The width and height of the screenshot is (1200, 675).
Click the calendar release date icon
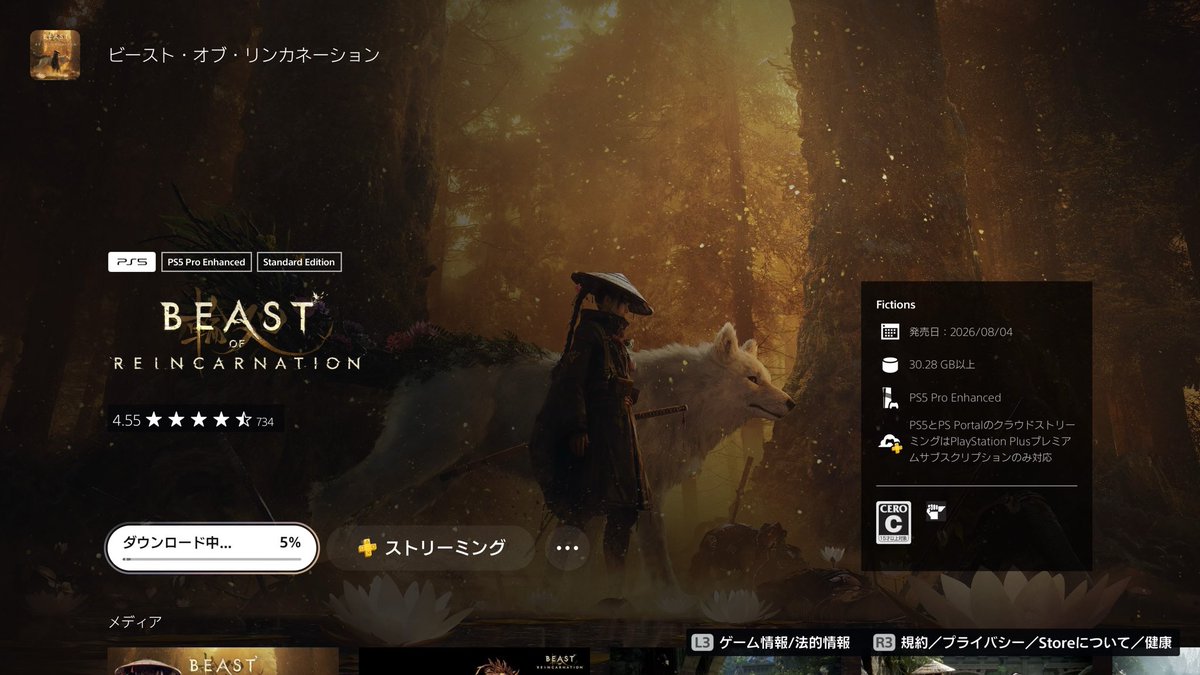tap(889, 332)
